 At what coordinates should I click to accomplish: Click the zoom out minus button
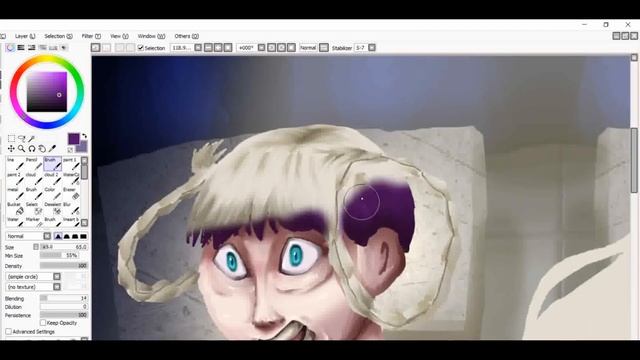[208, 48]
